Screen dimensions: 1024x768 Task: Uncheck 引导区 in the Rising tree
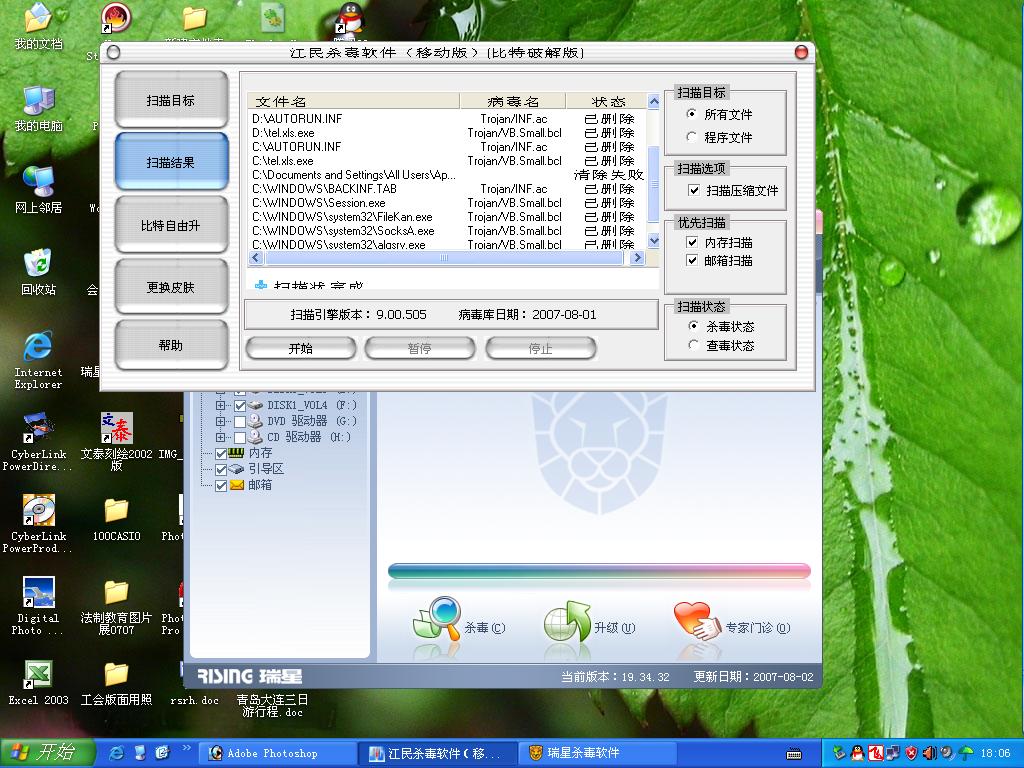click(221, 470)
